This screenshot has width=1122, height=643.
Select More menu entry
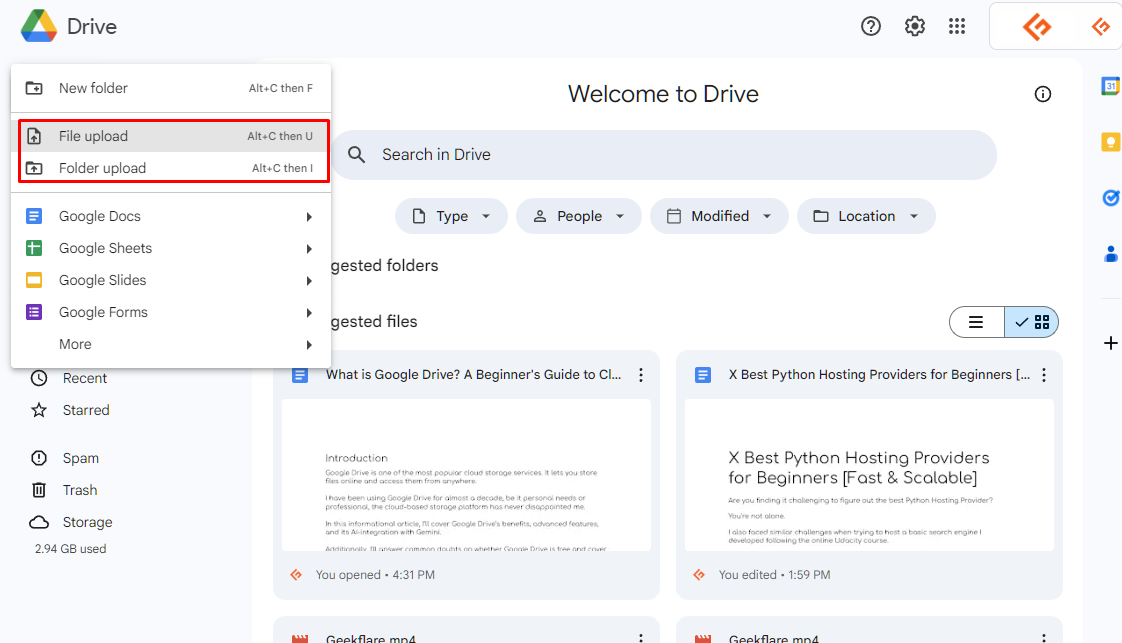[x=171, y=344]
